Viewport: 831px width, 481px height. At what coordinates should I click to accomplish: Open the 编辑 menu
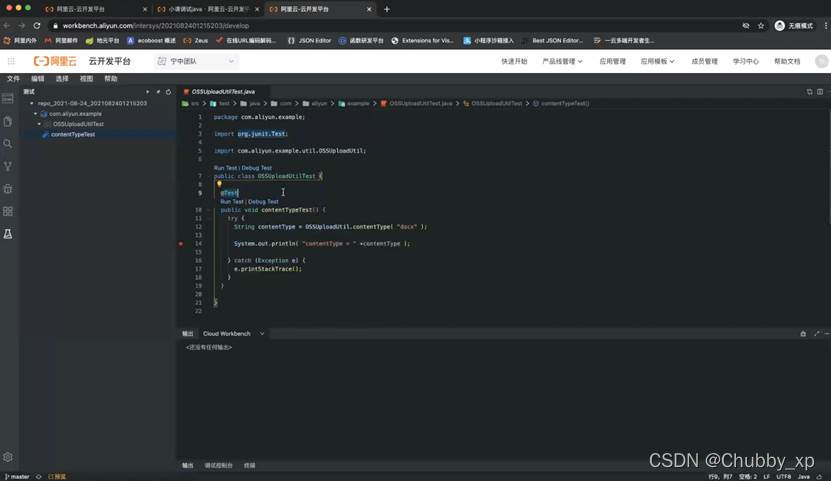click(38, 78)
